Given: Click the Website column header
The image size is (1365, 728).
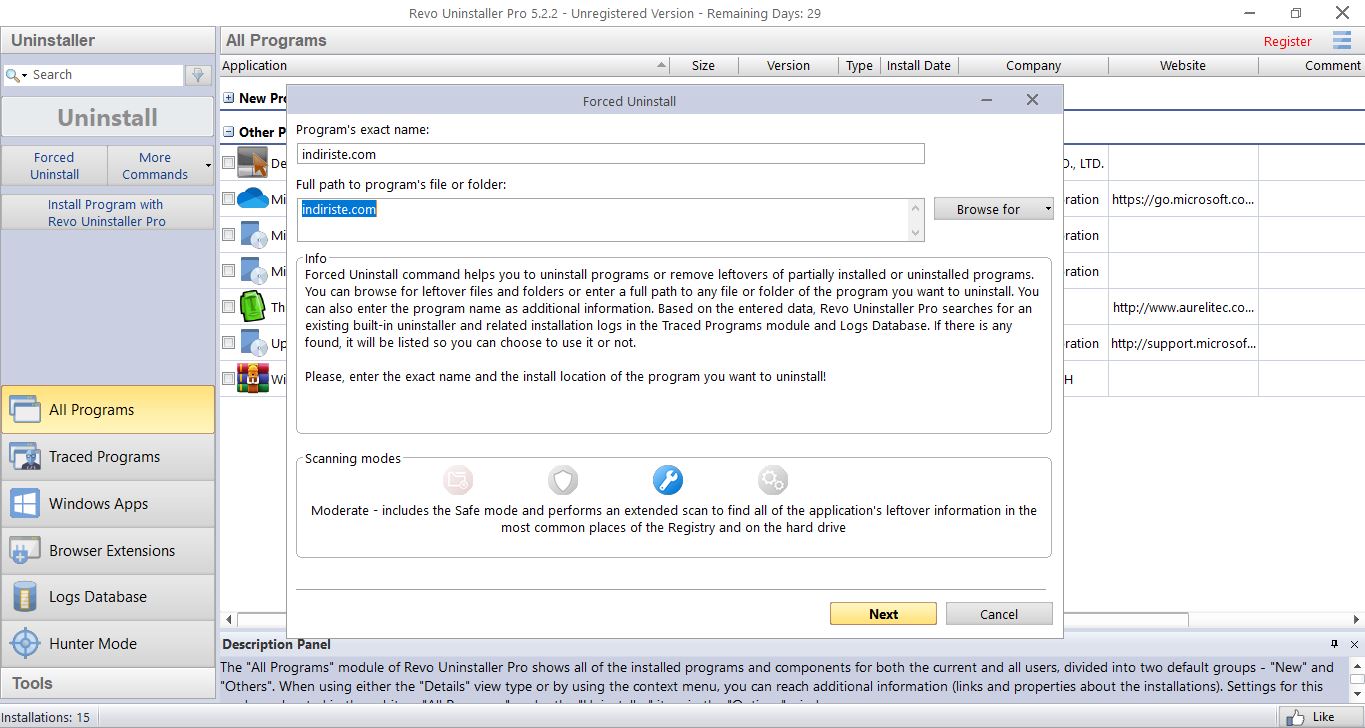Looking at the screenshot, I should (1183, 66).
